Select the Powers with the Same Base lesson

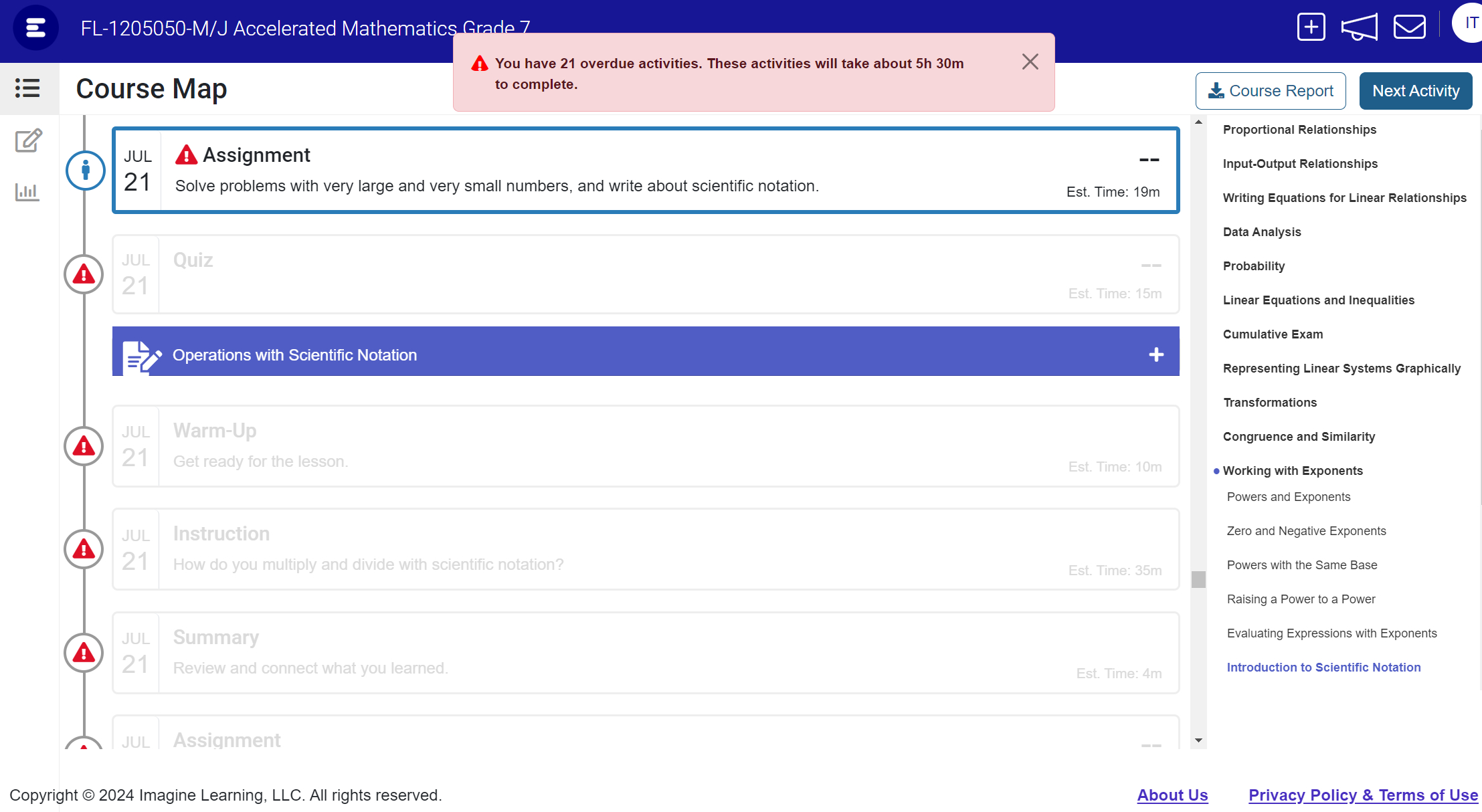click(1301, 565)
